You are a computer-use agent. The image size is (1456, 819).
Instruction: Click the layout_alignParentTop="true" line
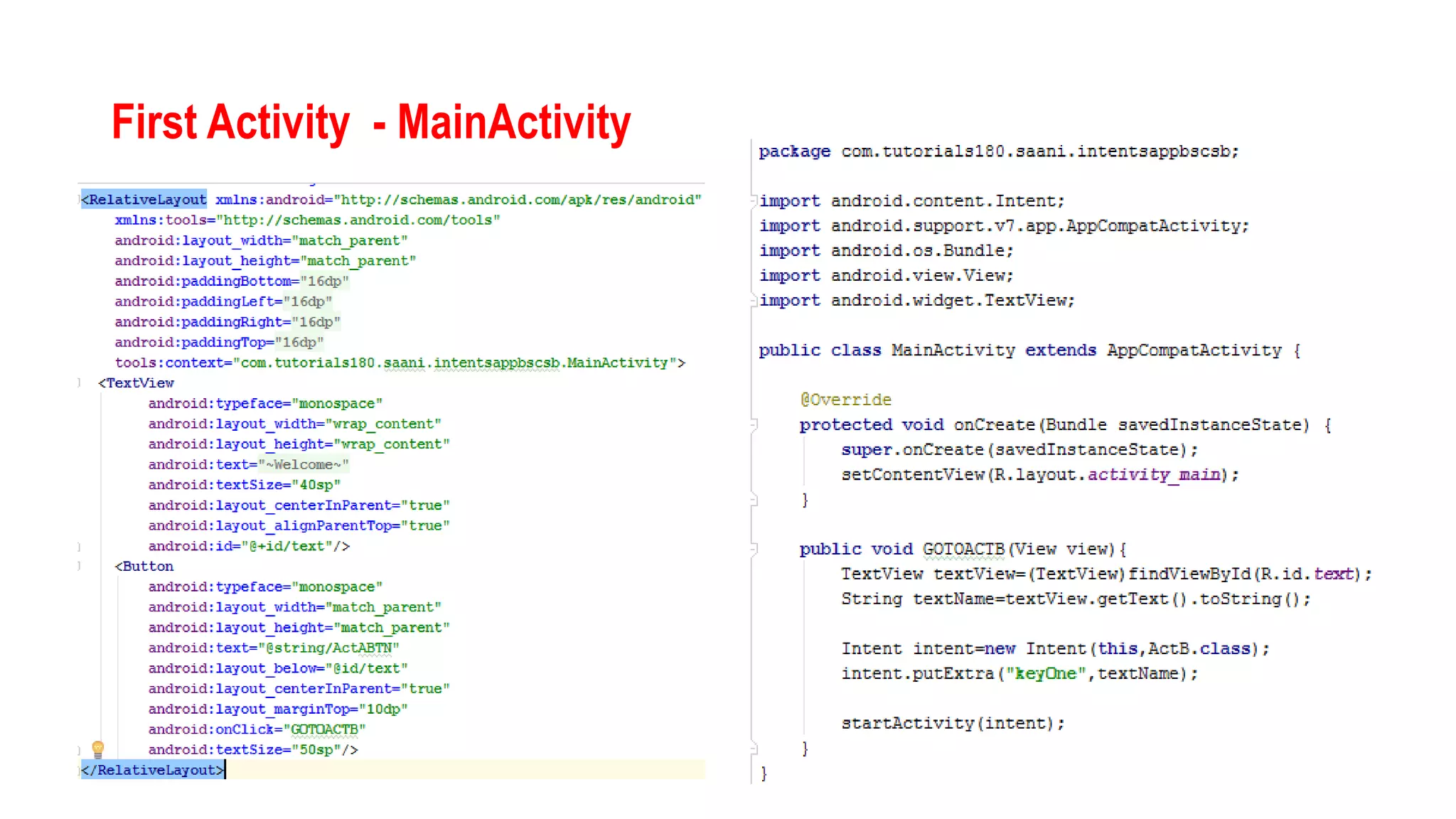click(x=299, y=525)
